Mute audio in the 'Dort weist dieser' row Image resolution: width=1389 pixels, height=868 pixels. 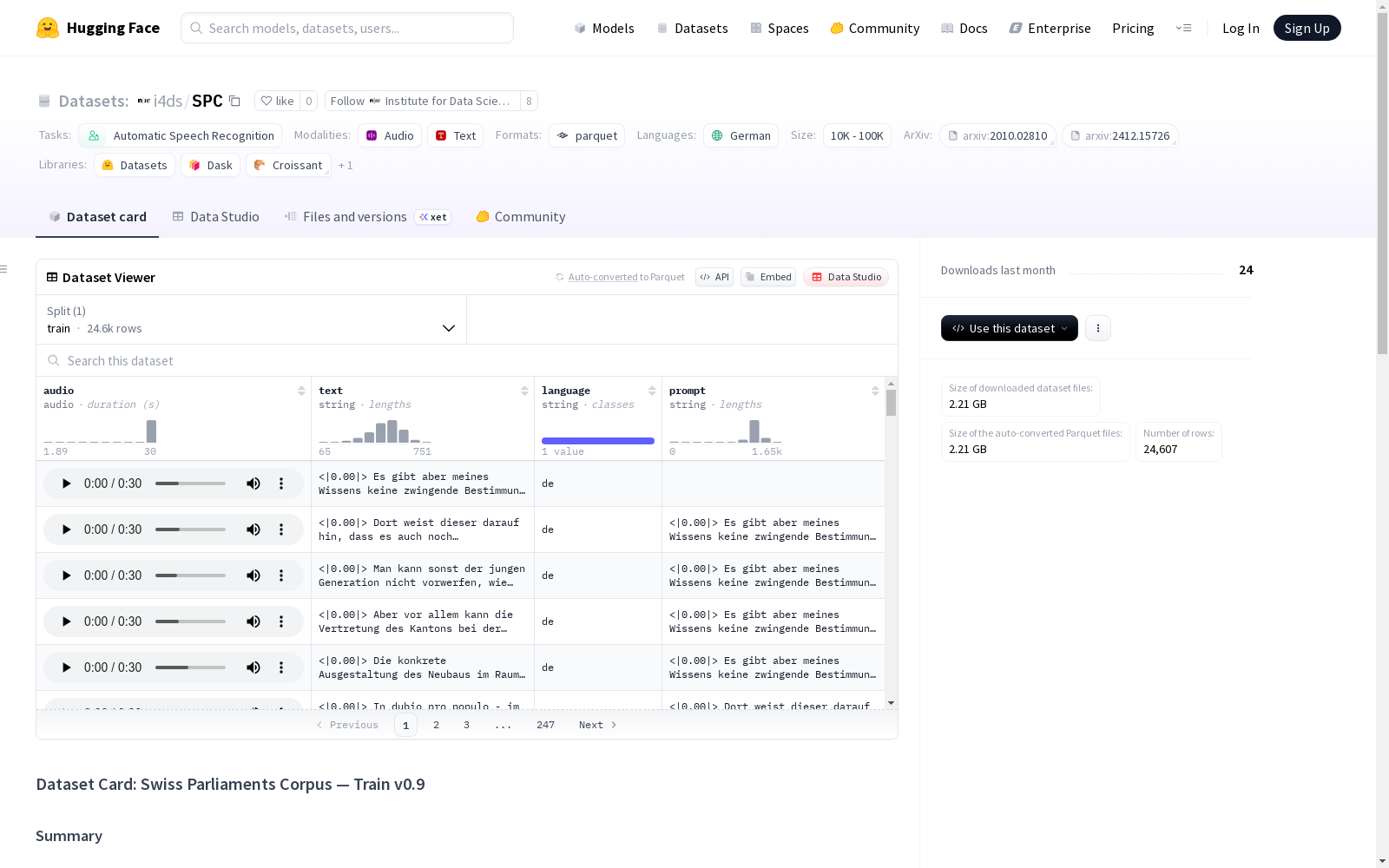pyautogui.click(x=253, y=529)
